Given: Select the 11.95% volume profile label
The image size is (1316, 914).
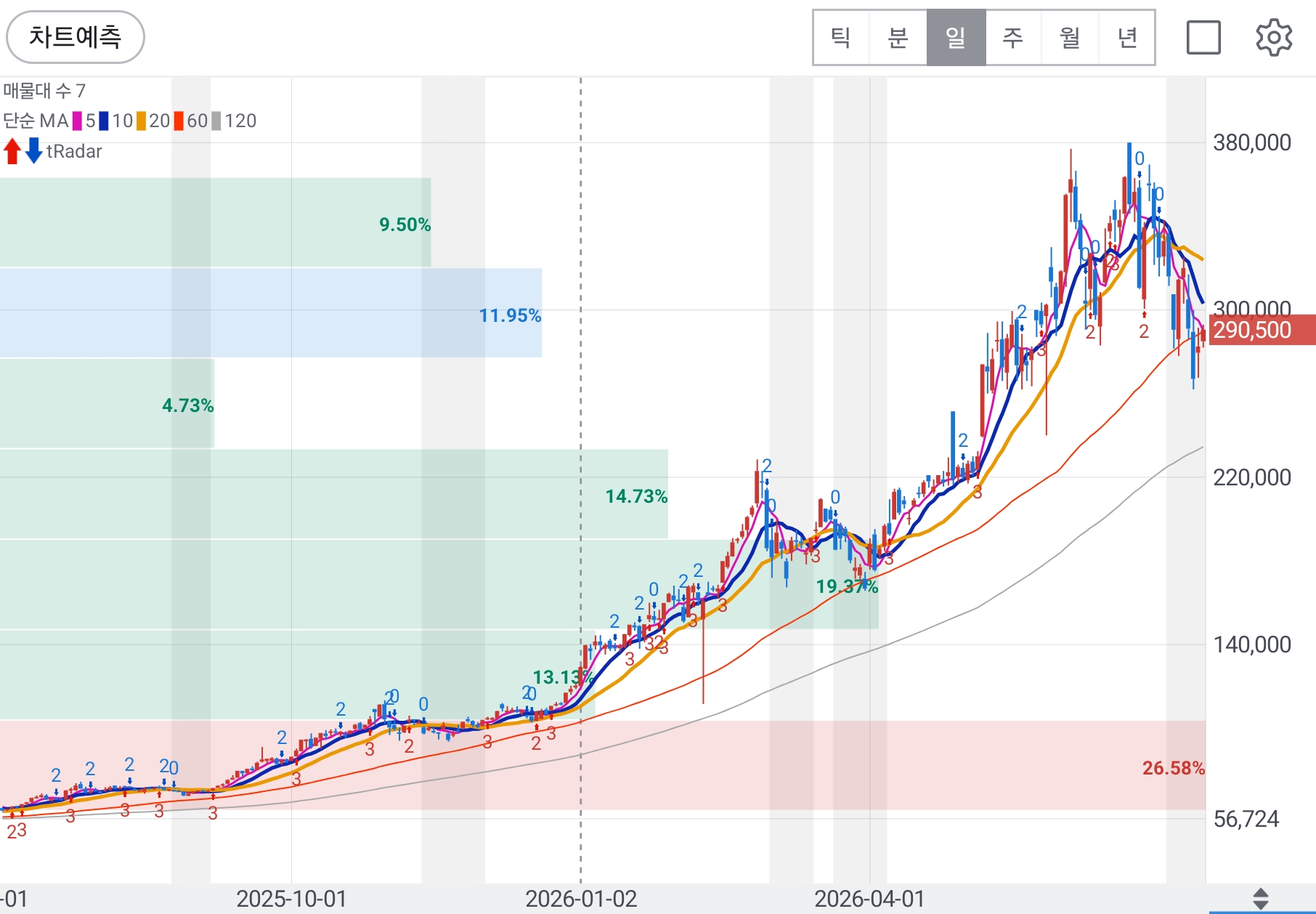Looking at the screenshot, I should pyautogui.click(x=511, y=315).
